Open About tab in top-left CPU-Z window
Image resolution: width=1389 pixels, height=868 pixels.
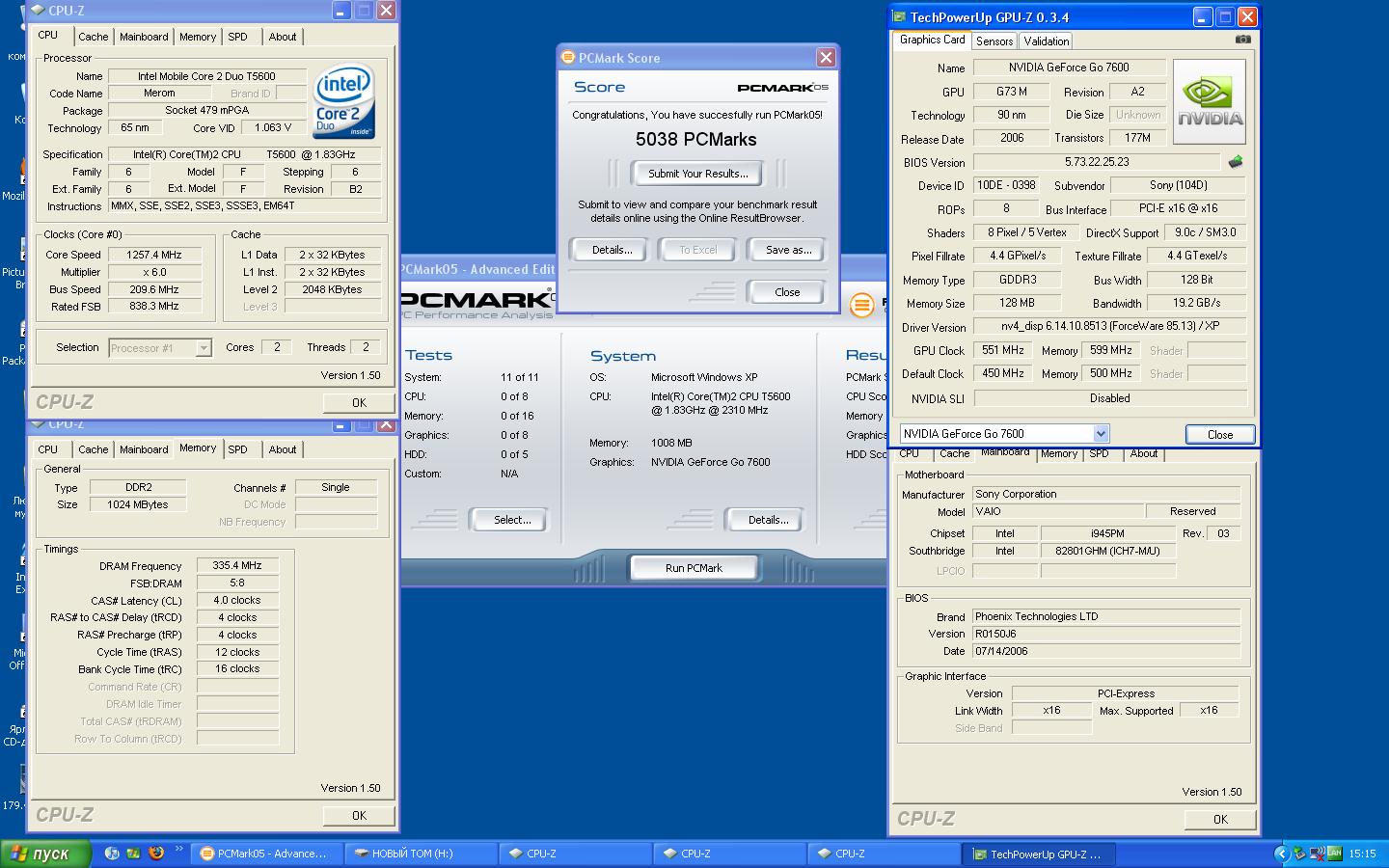[x=283, y=37]
